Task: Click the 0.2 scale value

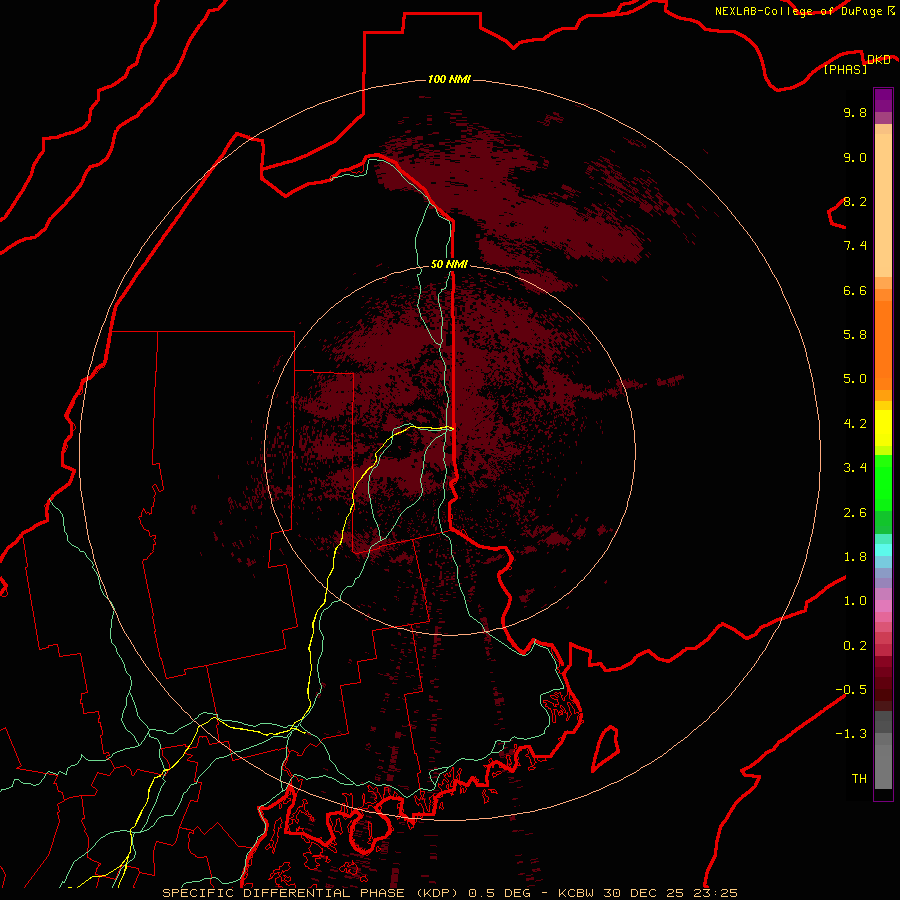Action: [x=855, y=646]
